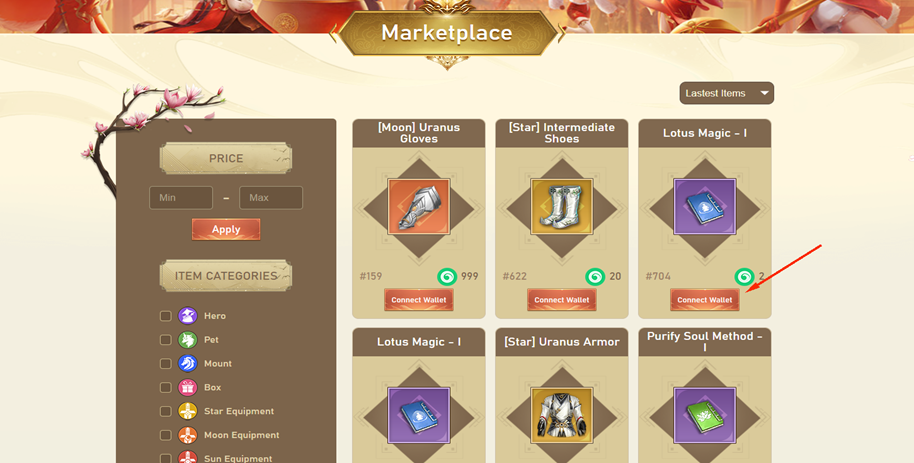Image resolution: width=914 pixels, height=463 pixels.
Task: Click the pink Box gift icon
Action: (x=188, y=387)
